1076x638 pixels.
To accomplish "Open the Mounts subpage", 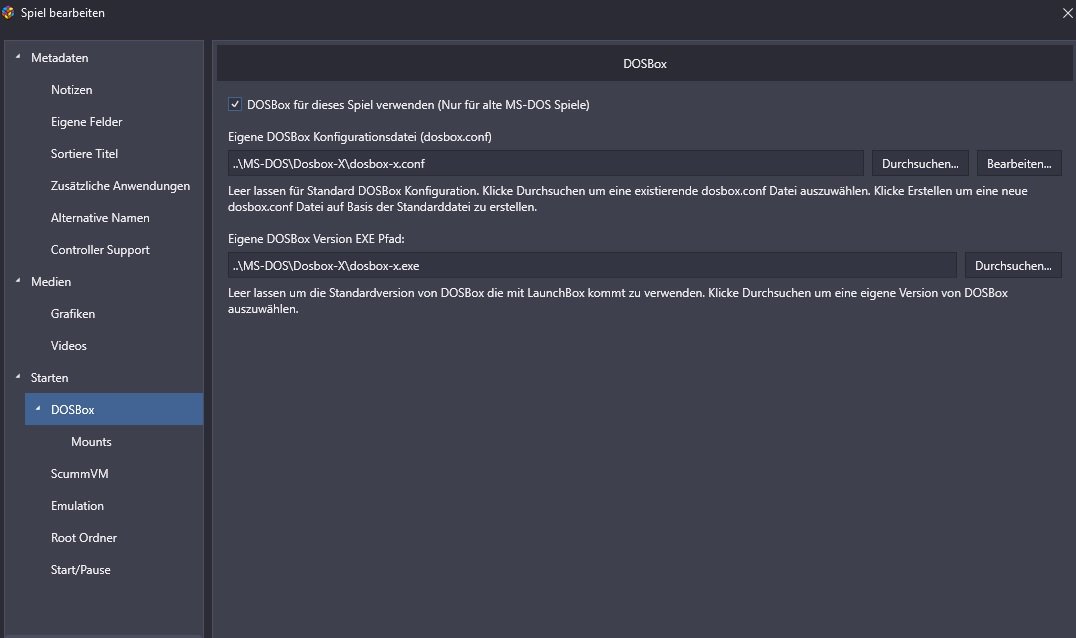I will click(91, 442).
